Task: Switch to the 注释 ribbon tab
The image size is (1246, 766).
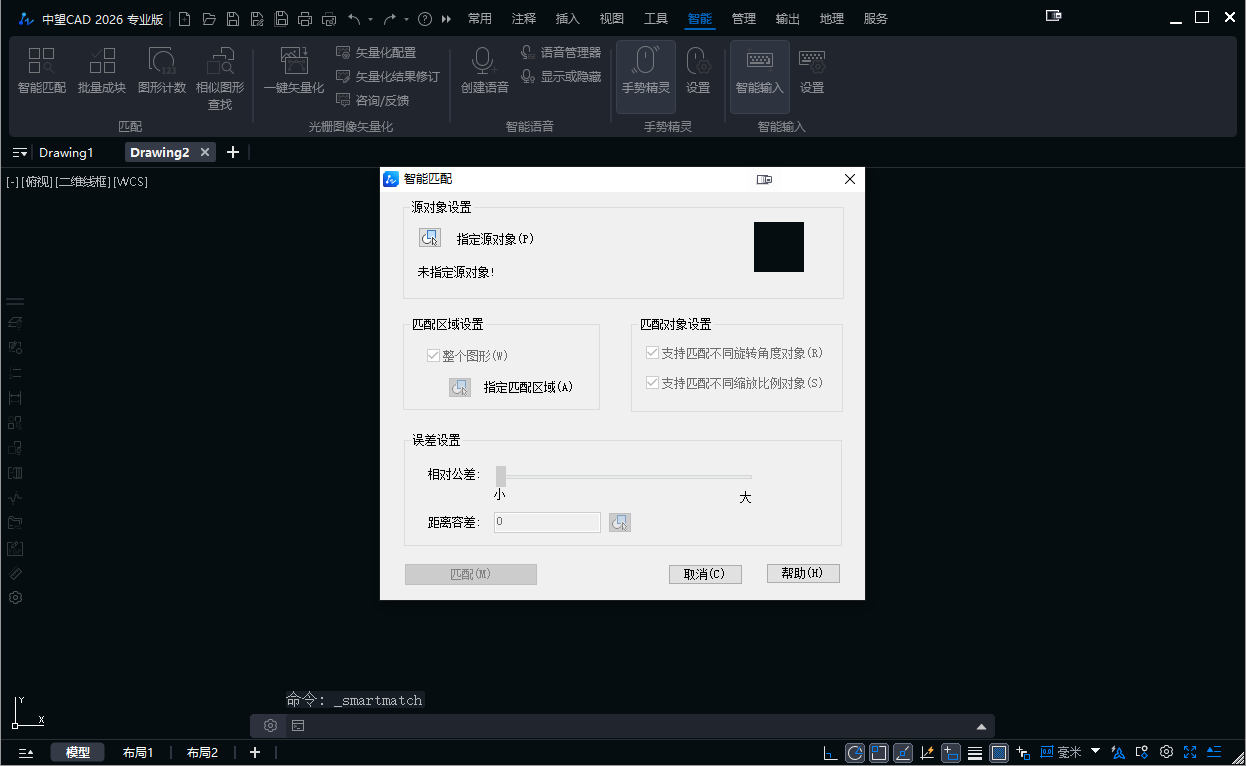Action: point(524,18)
